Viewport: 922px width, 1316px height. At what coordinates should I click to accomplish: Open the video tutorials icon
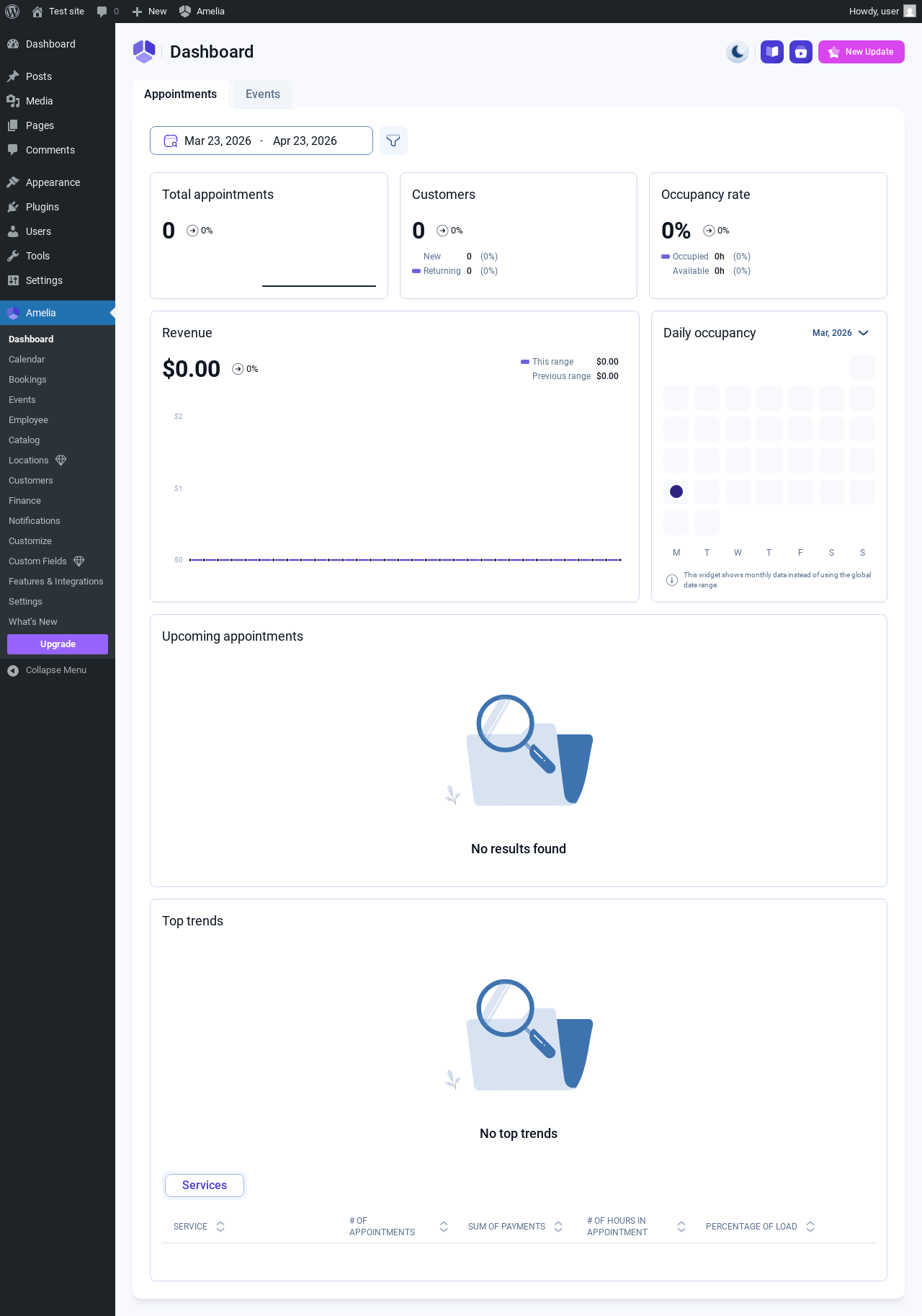pos(801,52)
